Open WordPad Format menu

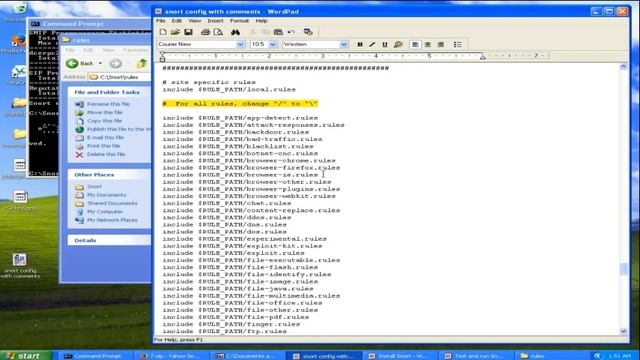click(239, 21)
